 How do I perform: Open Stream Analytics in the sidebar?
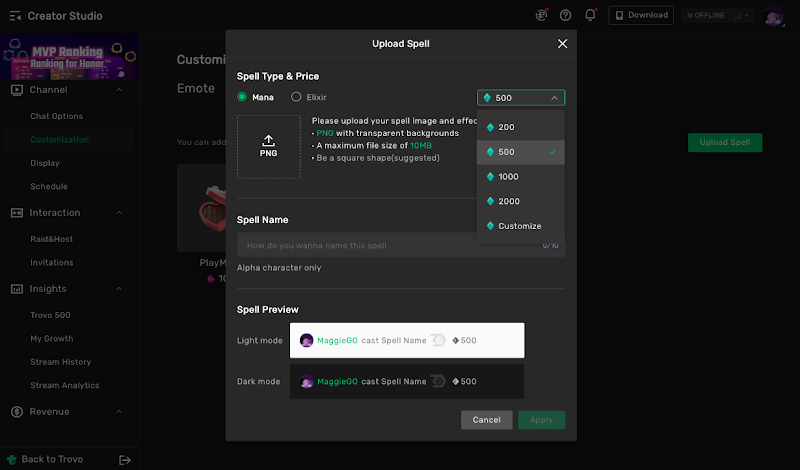[65, 385]
